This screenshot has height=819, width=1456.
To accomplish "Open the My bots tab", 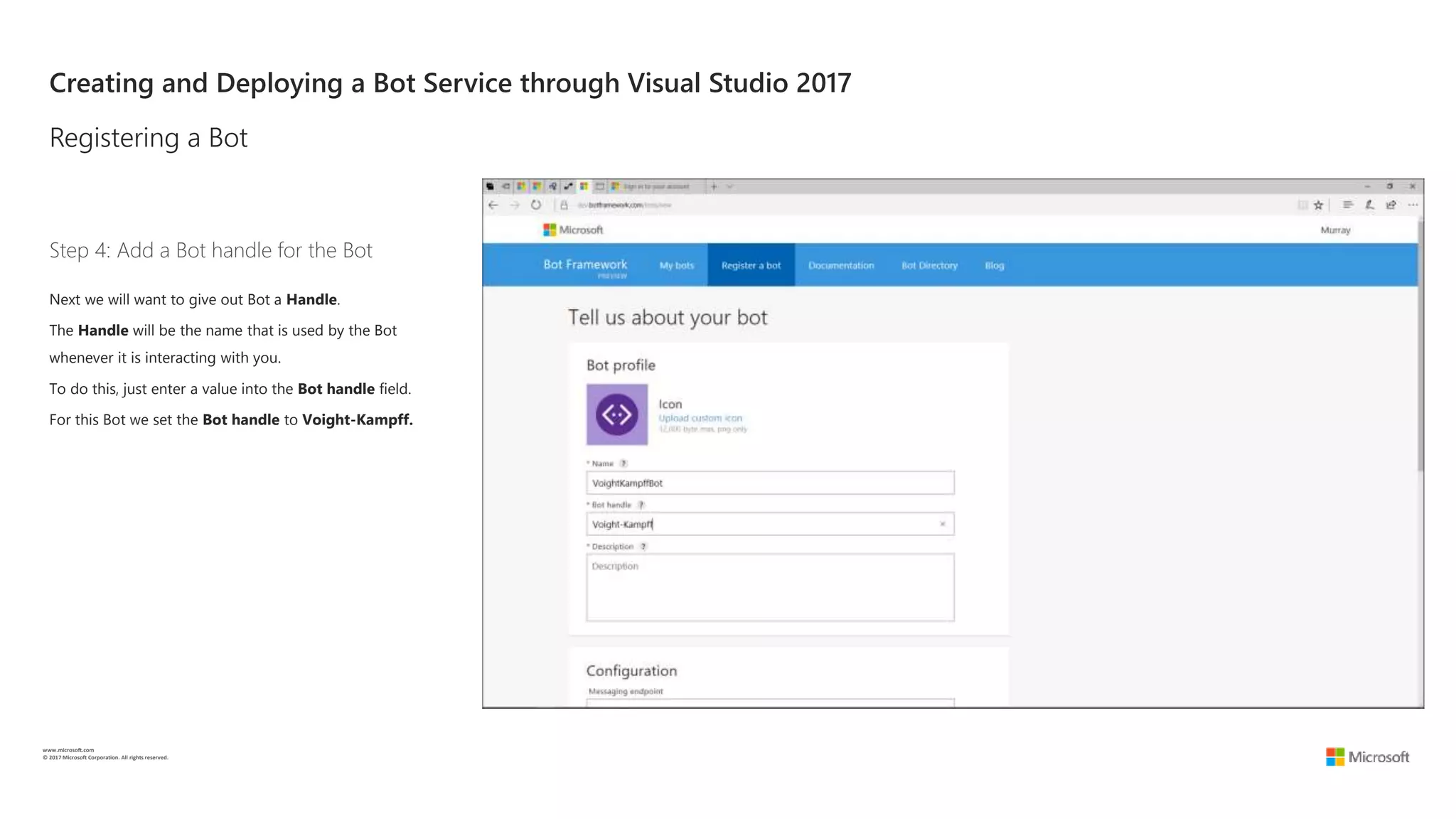I will tap(676, 265).
